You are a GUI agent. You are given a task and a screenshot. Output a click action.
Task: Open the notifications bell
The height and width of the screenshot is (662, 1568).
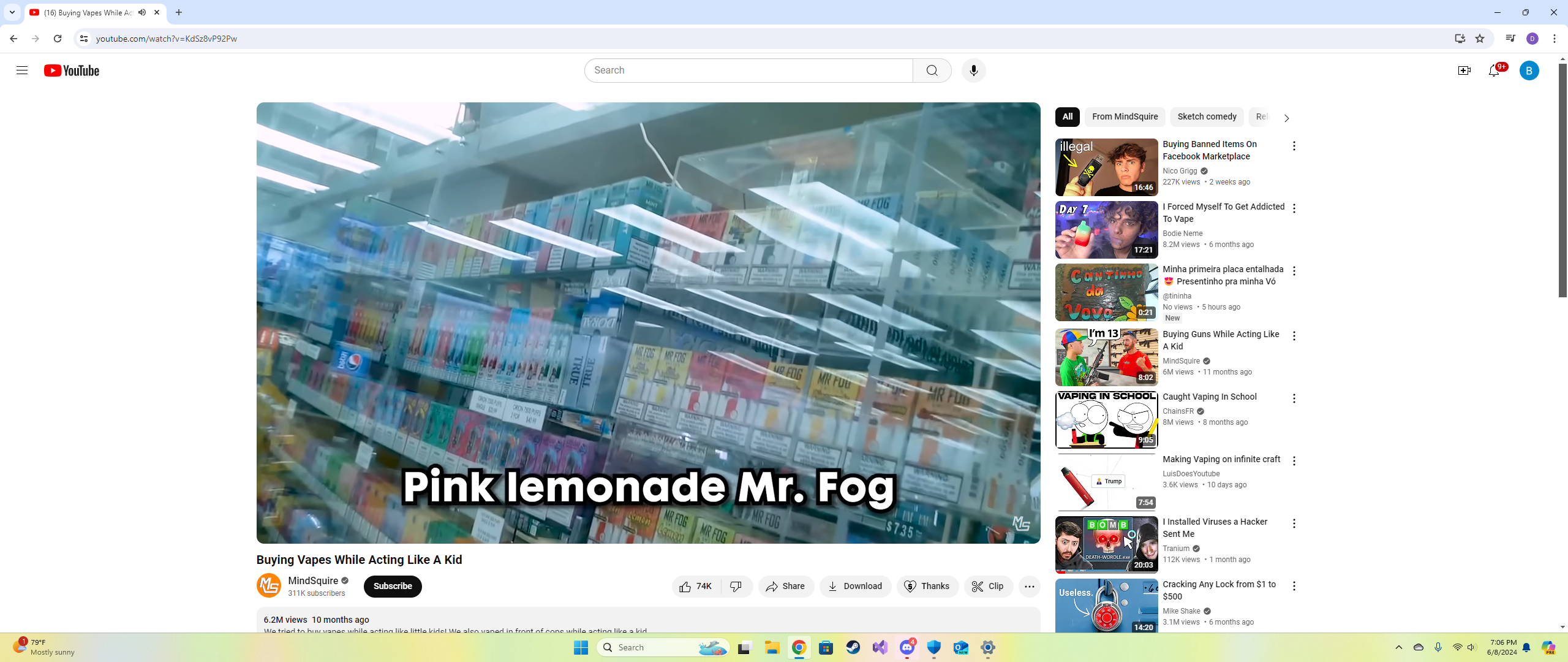tap(1493, 70)
